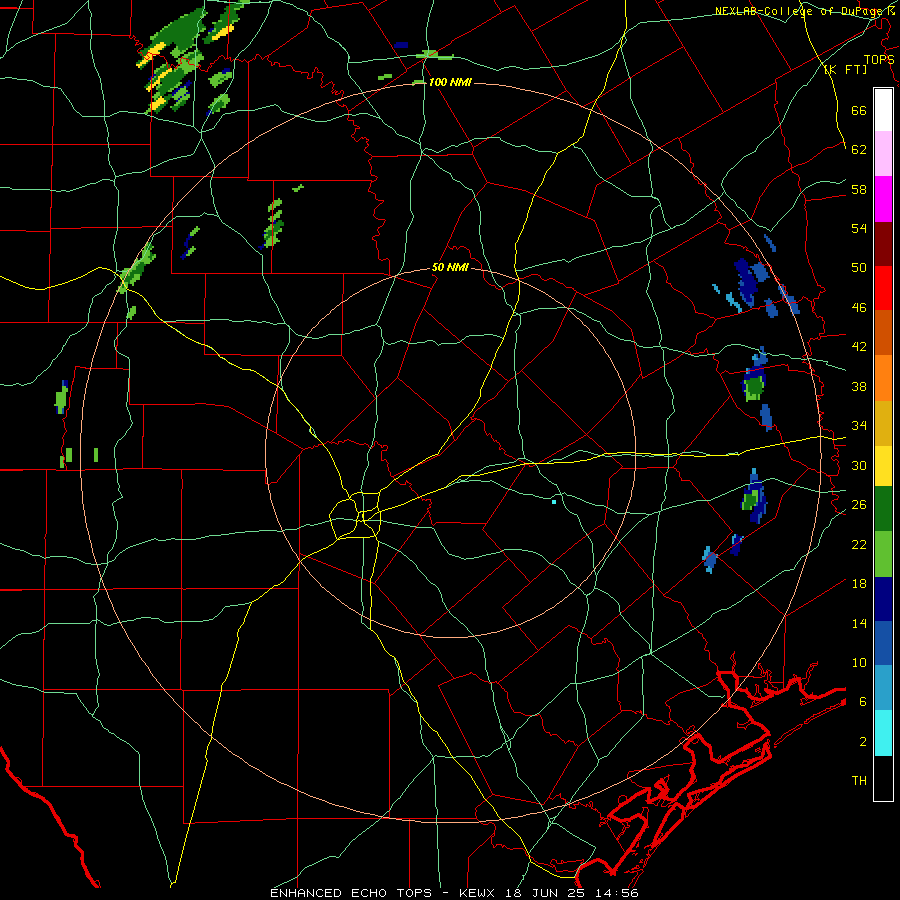Viewport: 900px width, 900px height.
Task: Click the '66' legend value
Action: pos(859,110)
